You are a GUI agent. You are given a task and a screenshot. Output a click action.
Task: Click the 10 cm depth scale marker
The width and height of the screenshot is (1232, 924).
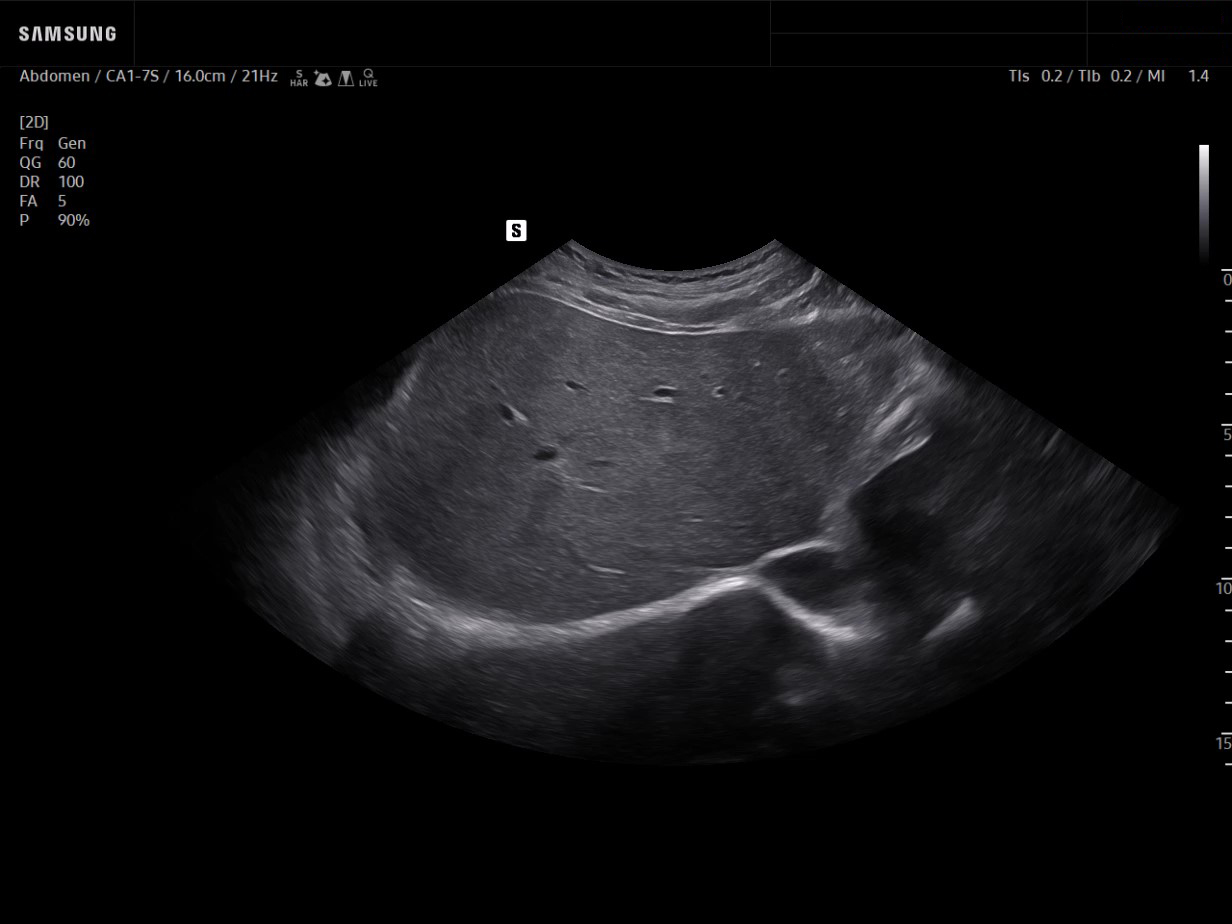coord(1222,589)
